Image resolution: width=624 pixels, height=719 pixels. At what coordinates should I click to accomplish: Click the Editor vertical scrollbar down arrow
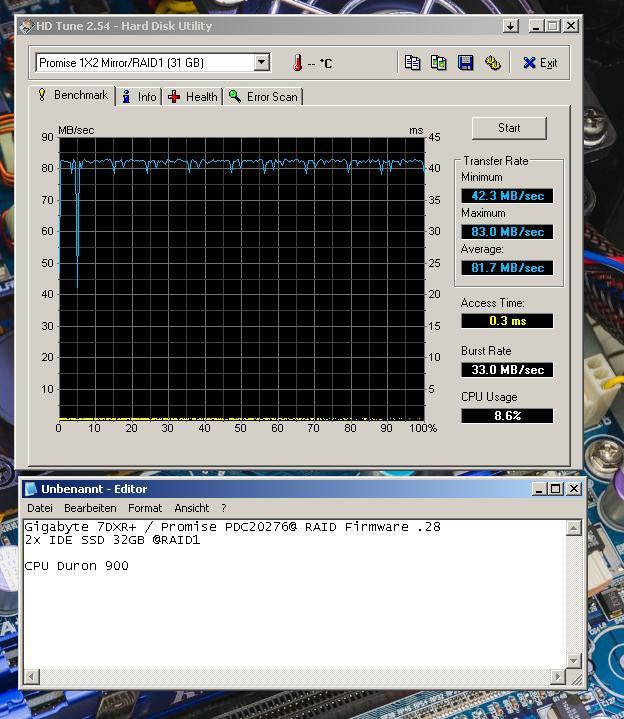coord(574,660)
